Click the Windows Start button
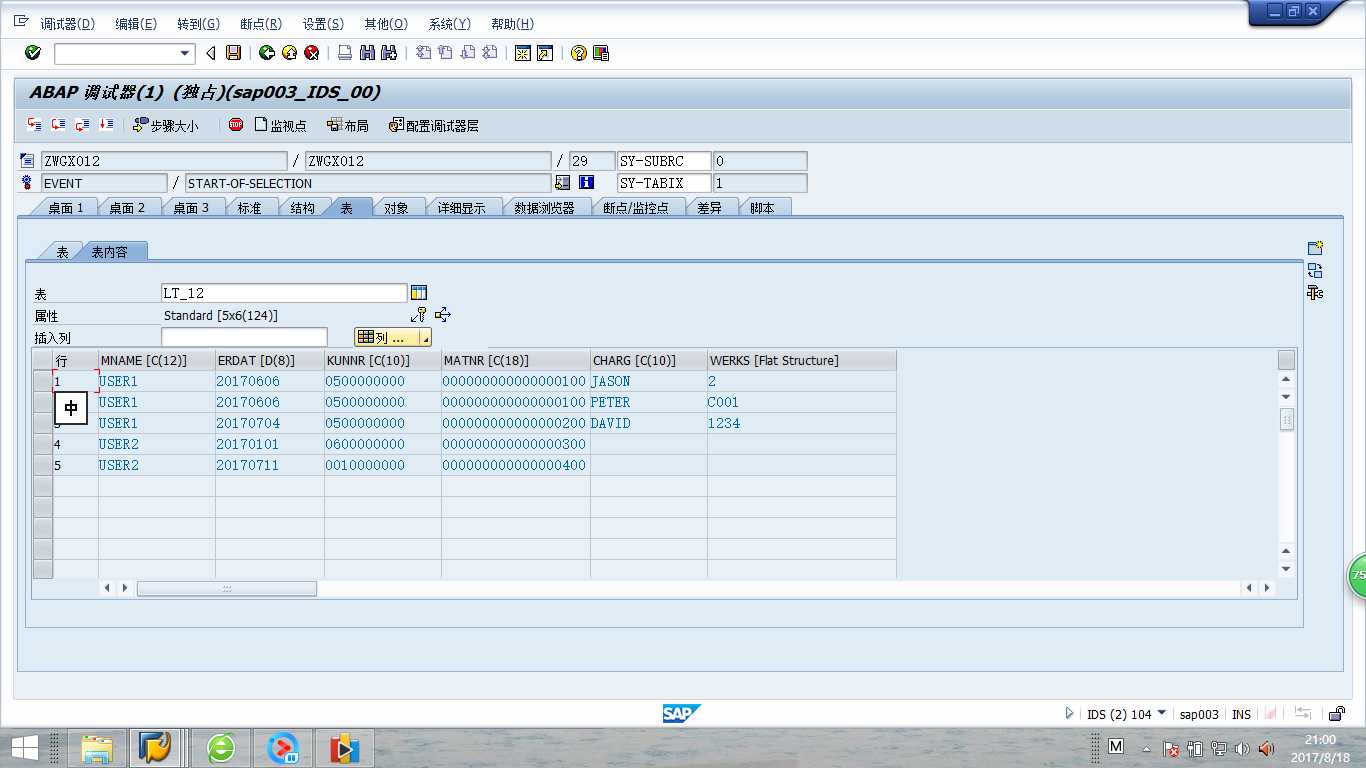This screenshot has width=1366, height=768. tap(24, 747)
